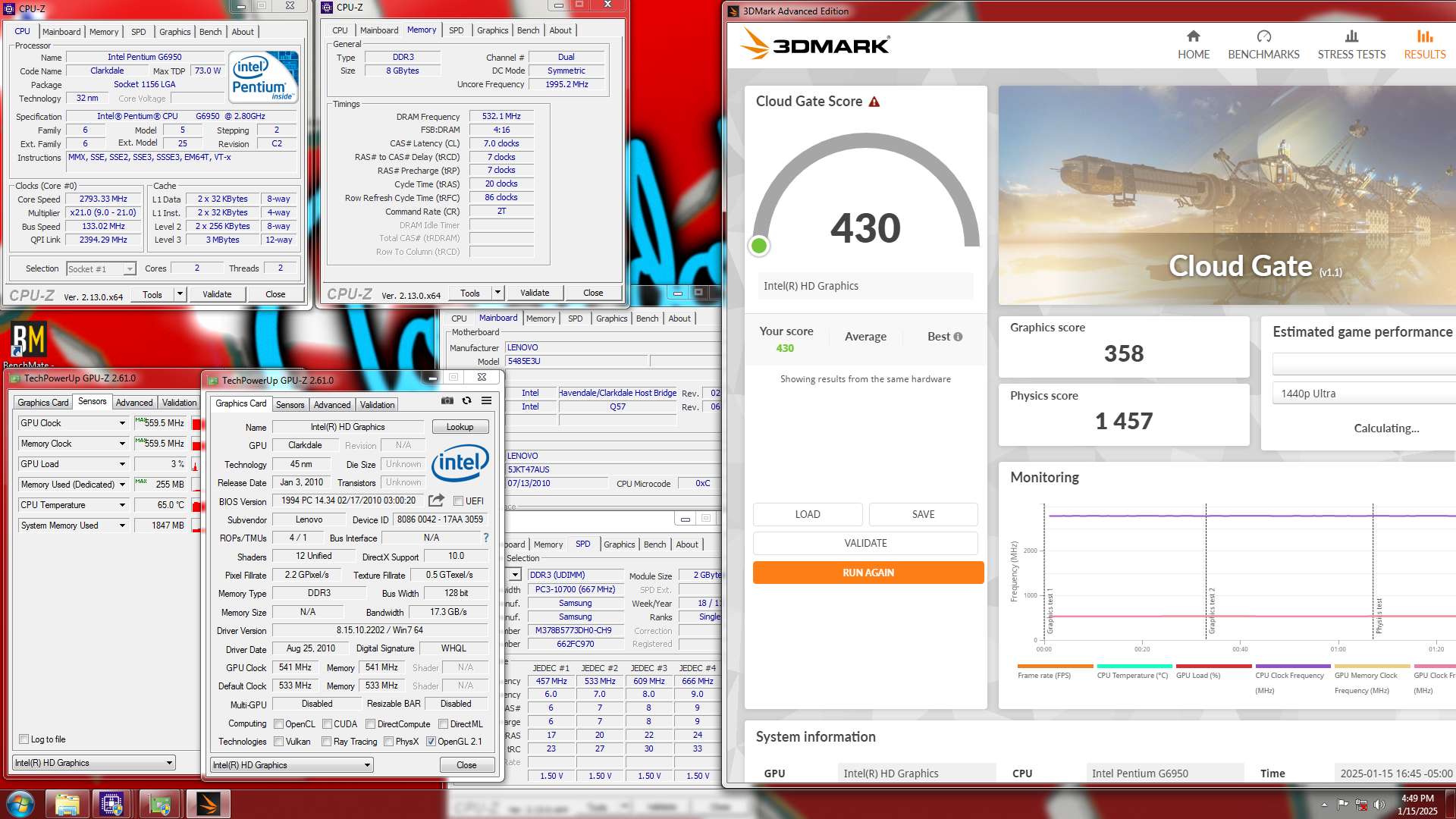Click the Intel logo in GPU-Z
Image resolution: width=1456 pixels, height=819 pixels.
pyautogui.click(x=460, y=463)
